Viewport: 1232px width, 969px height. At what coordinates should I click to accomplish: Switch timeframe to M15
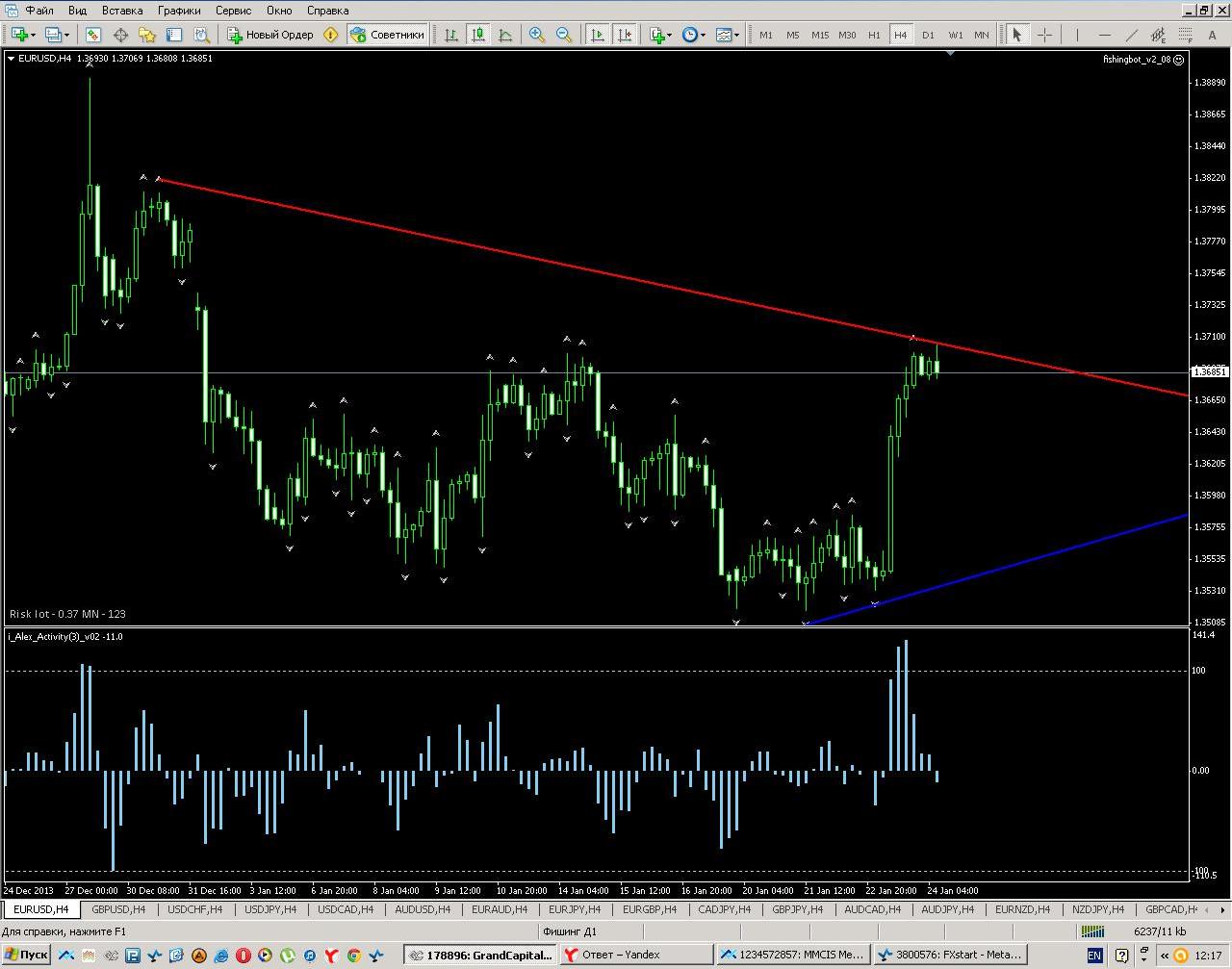point(820,35)
